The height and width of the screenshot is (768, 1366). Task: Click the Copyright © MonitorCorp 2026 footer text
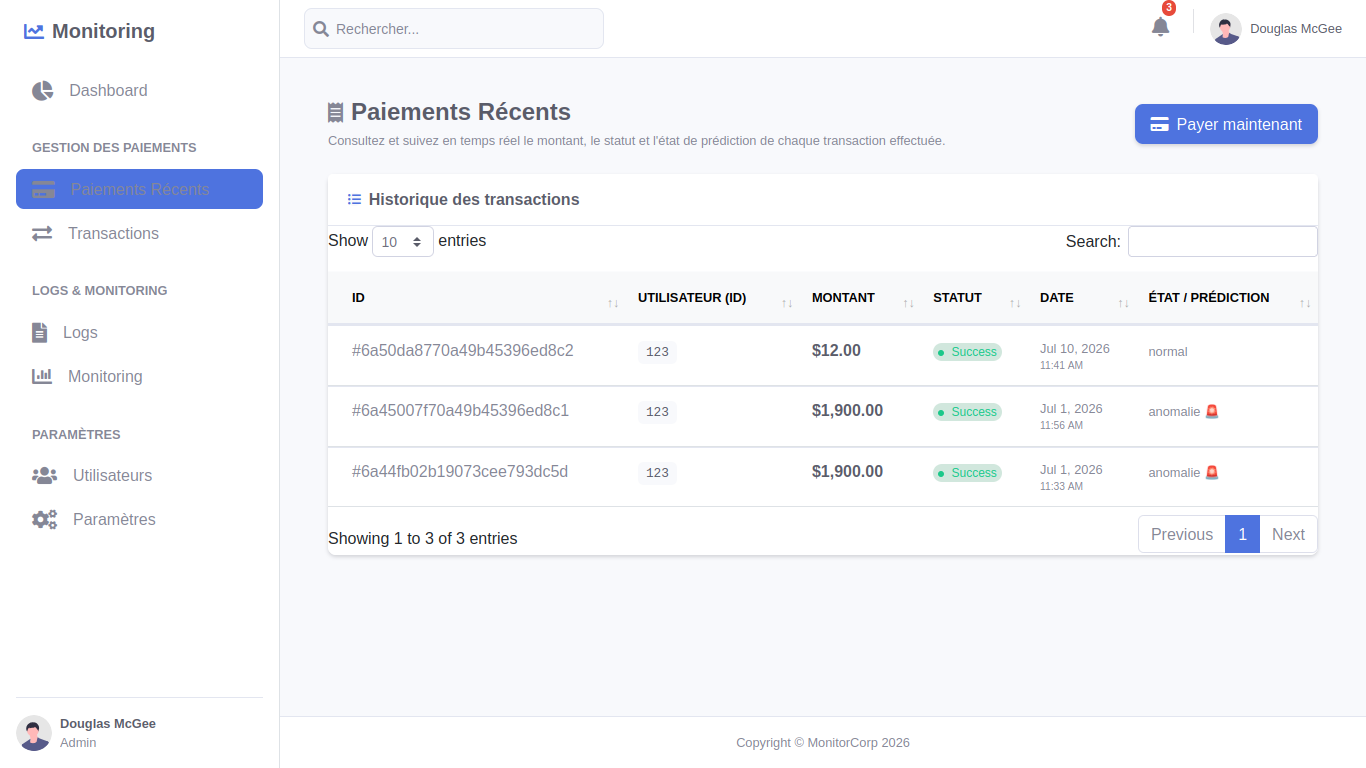[x=823, y=743]
